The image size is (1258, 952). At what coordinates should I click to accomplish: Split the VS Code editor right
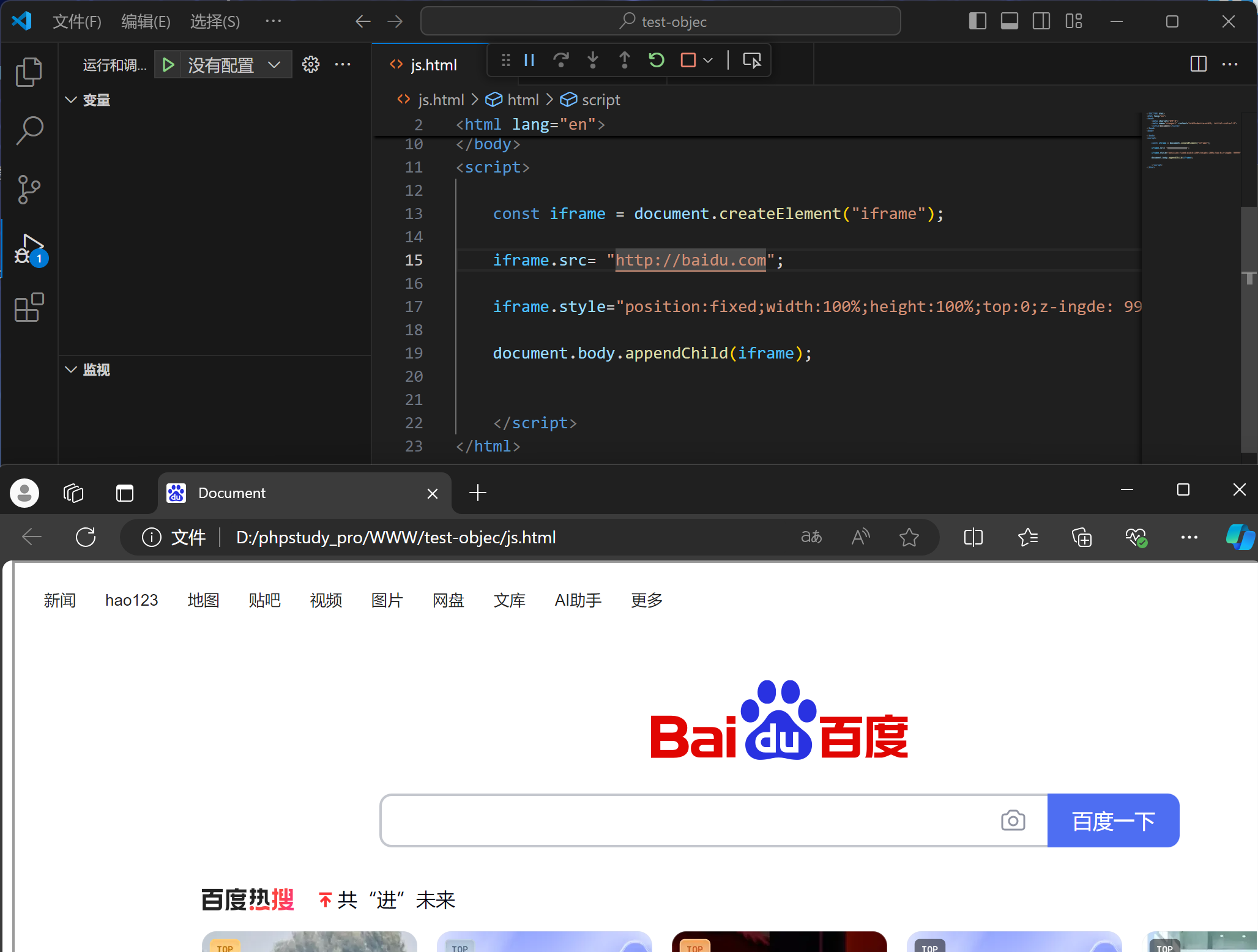coord(1198,64)
